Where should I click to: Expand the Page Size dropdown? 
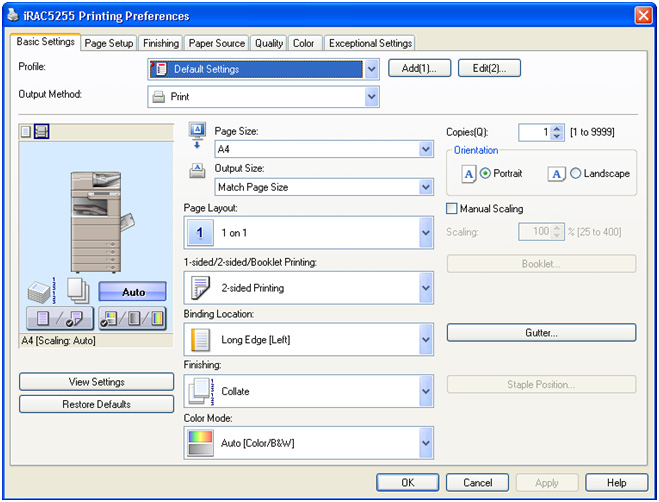(425, 149)
